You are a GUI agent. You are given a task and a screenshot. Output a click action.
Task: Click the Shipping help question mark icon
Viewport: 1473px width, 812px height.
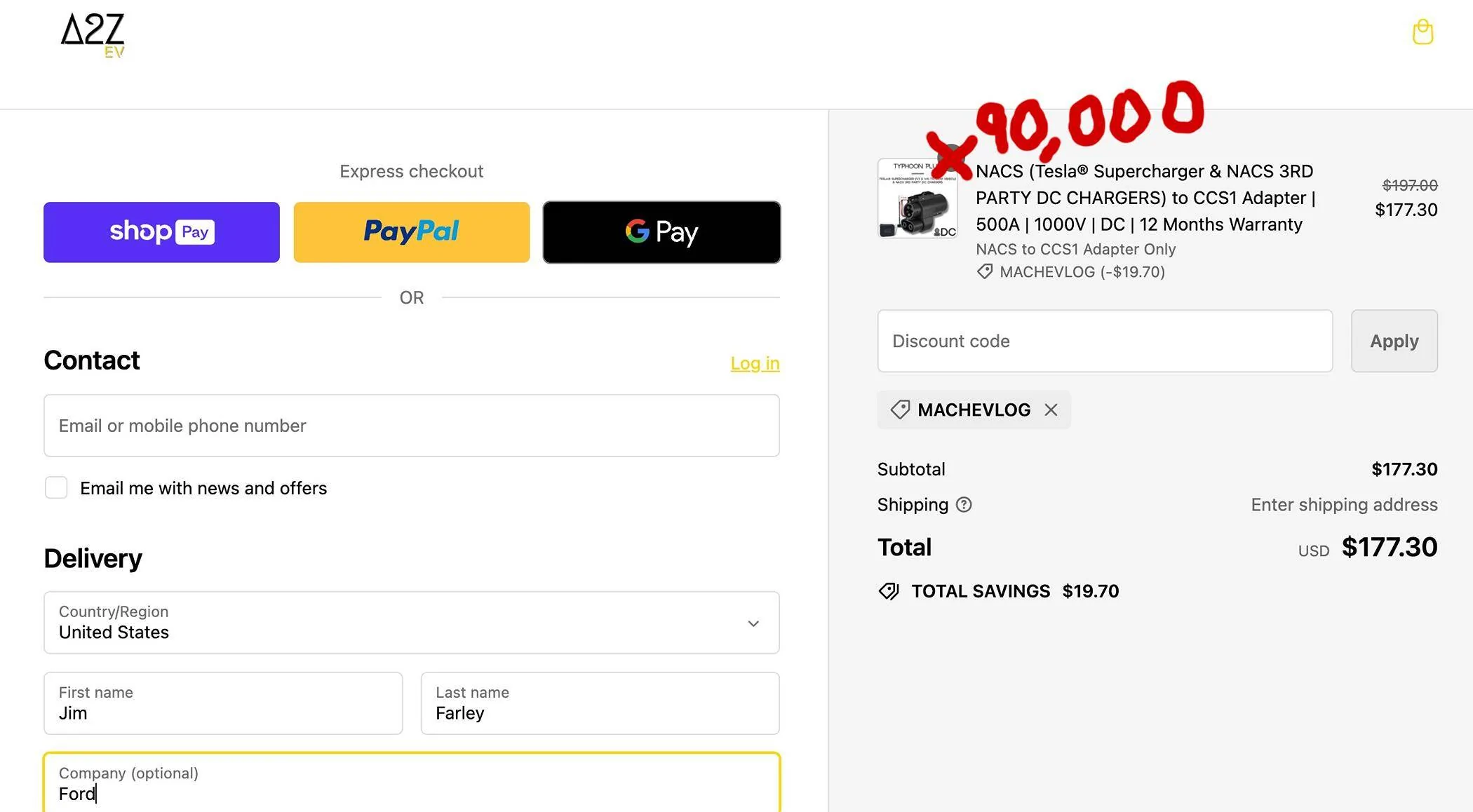coord(964,505)
